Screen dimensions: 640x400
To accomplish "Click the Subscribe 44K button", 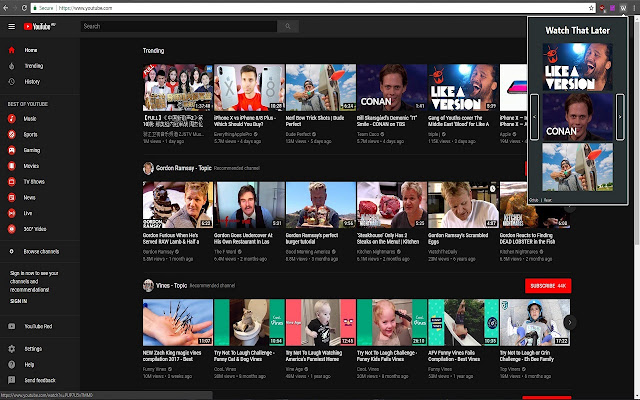I will click(x=548, y=286).
